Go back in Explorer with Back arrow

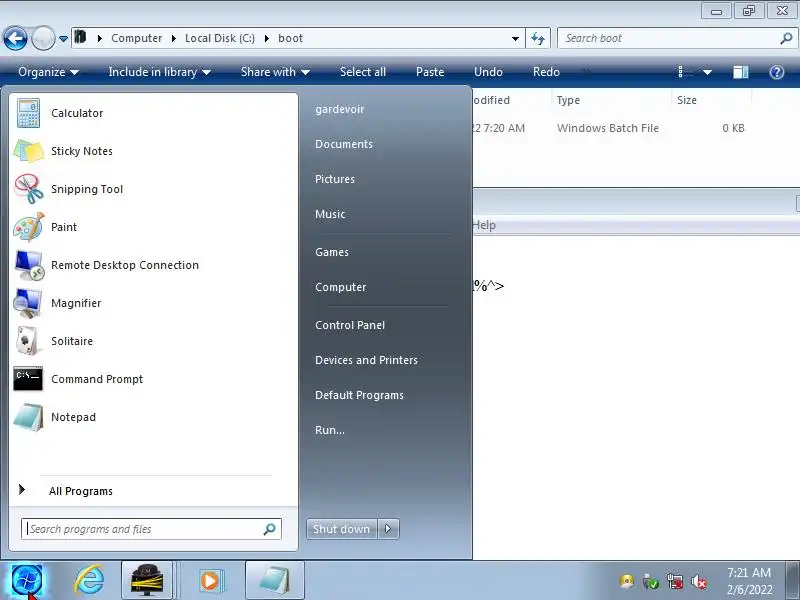[x=15, y=38]
